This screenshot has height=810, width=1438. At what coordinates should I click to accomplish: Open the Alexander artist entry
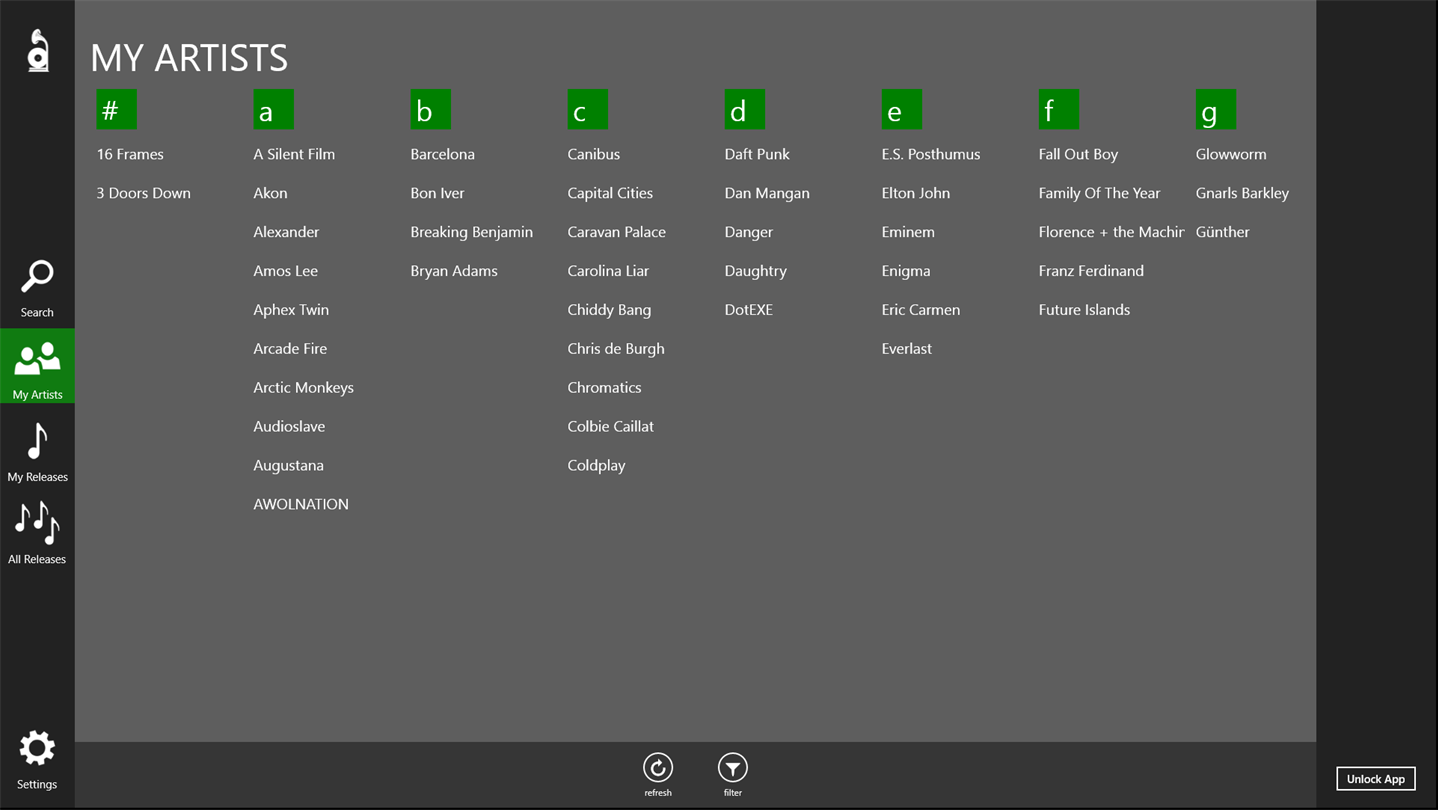(286, 232)
